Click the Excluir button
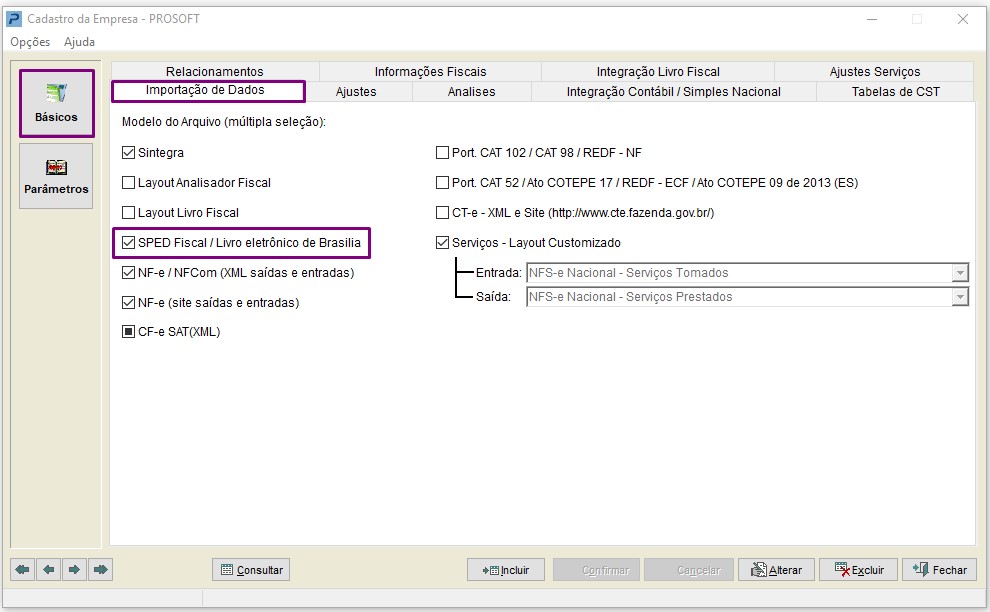The width and height of the screenshot is (990, 612). click(x=858, y=570)
